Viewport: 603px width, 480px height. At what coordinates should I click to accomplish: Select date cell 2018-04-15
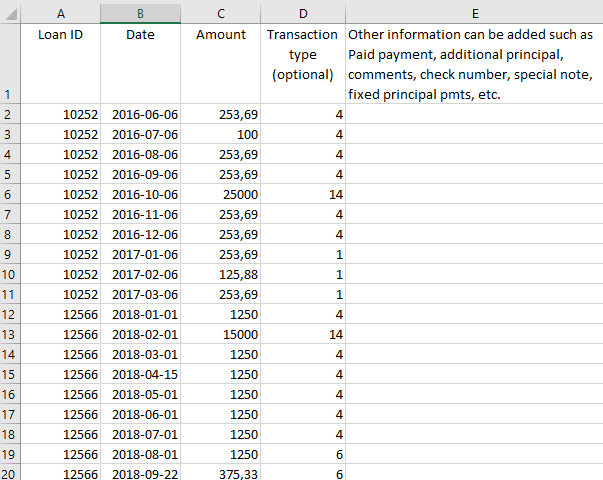pos(140,374)
